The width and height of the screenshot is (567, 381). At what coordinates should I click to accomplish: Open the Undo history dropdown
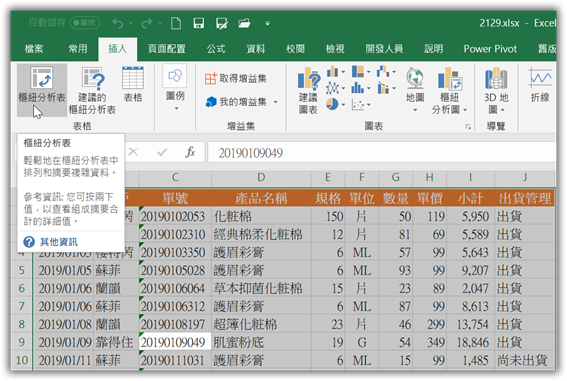[131, 23]
